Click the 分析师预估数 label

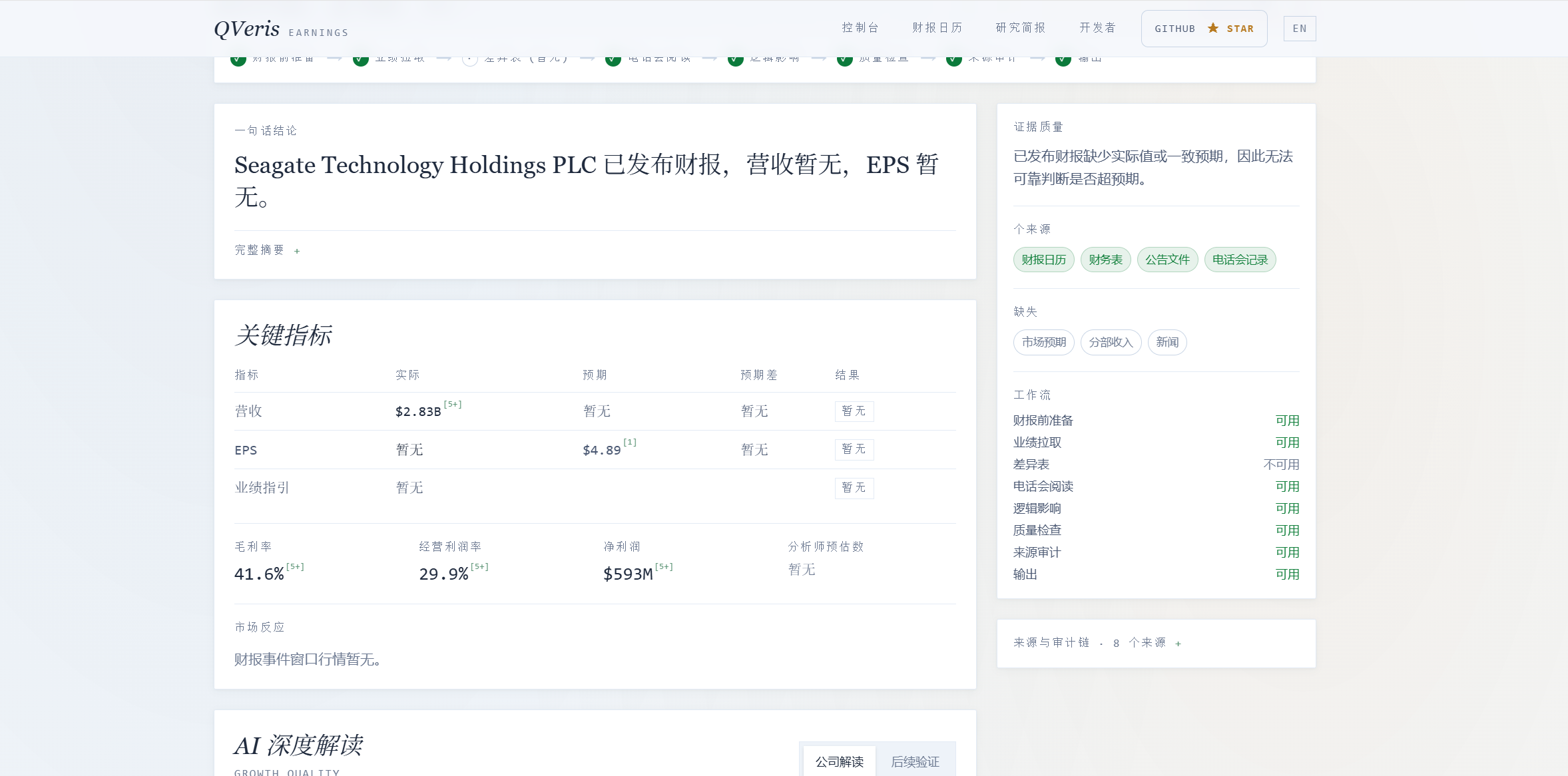[826, 547]
